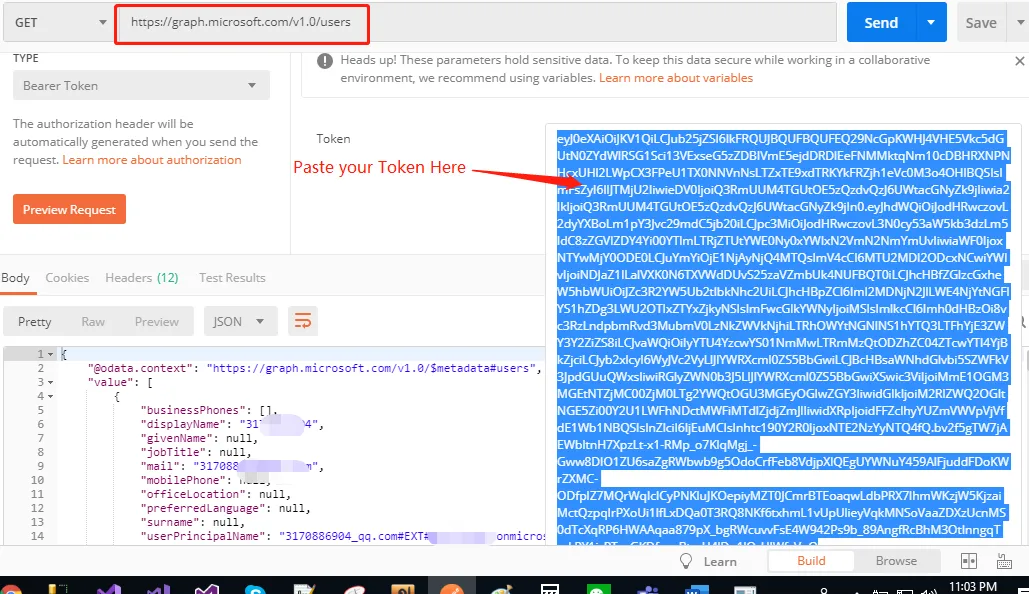Click the "userPrincipalName" key
This screenshot has height=594, width=1029.
click(203, 536)
